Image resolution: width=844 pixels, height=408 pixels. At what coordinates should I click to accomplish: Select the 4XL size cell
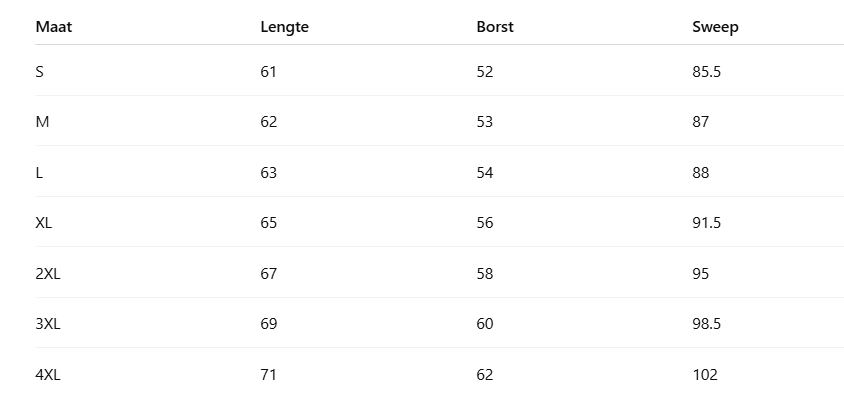[48, 375]
